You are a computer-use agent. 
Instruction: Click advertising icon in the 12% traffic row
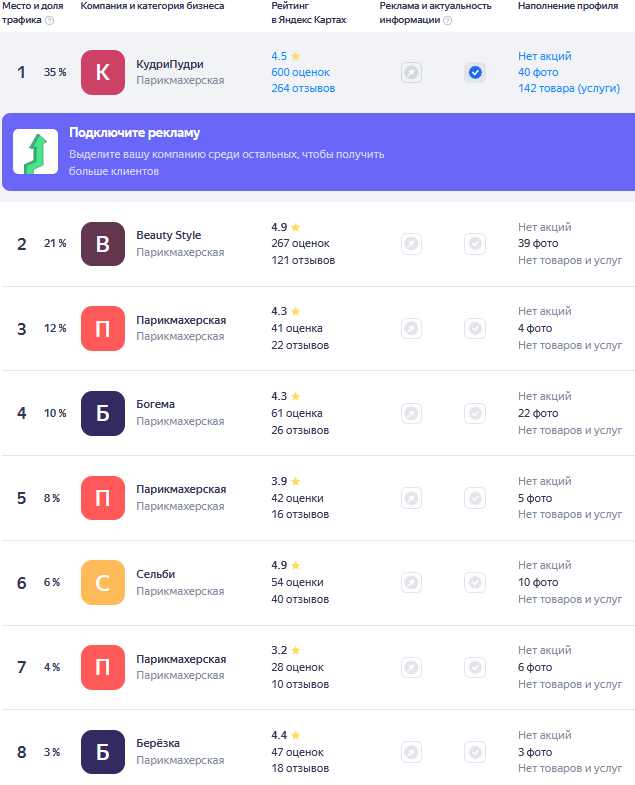point(411,328)
